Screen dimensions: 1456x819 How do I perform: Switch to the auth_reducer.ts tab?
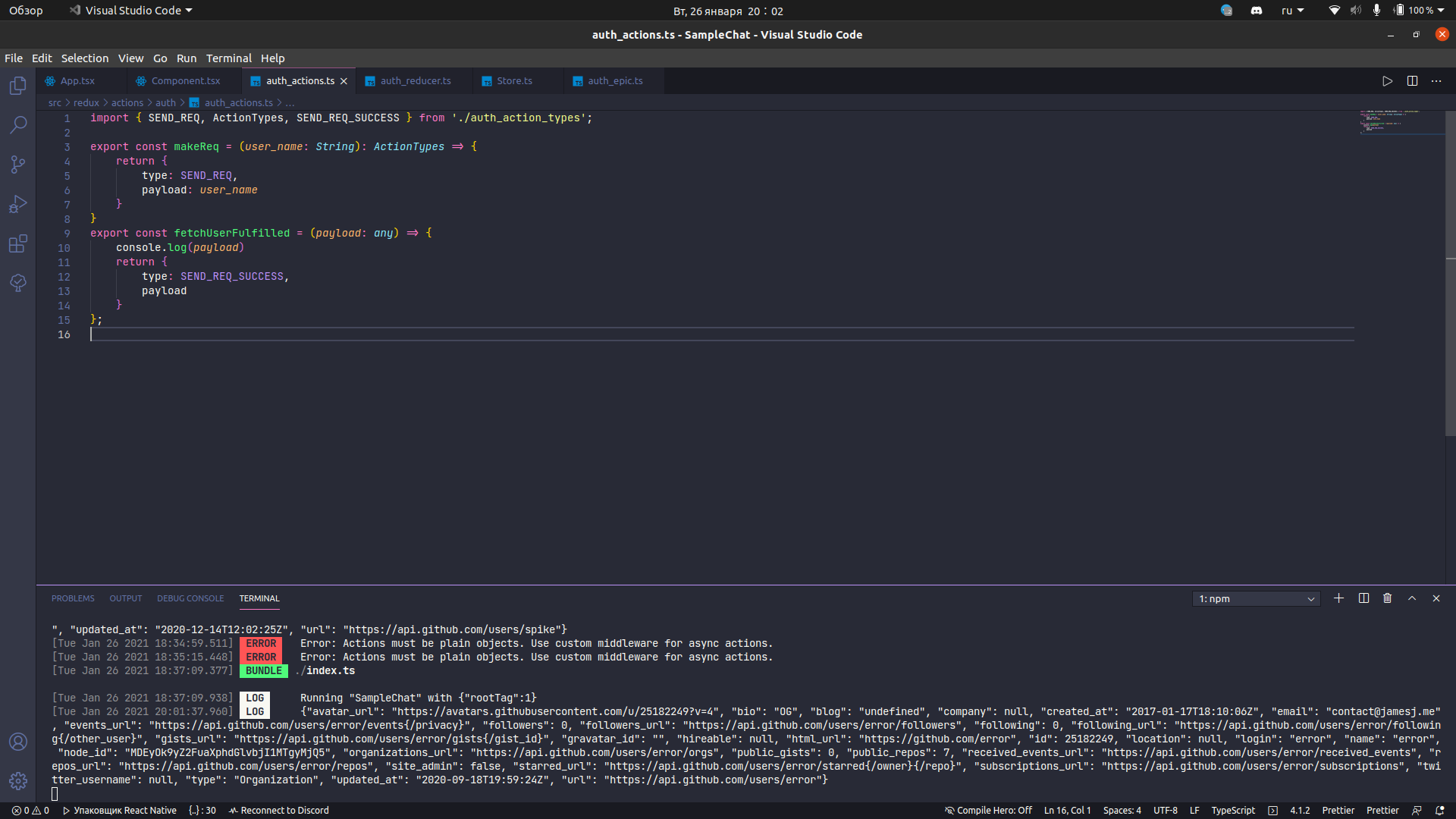tap(415, 81)
